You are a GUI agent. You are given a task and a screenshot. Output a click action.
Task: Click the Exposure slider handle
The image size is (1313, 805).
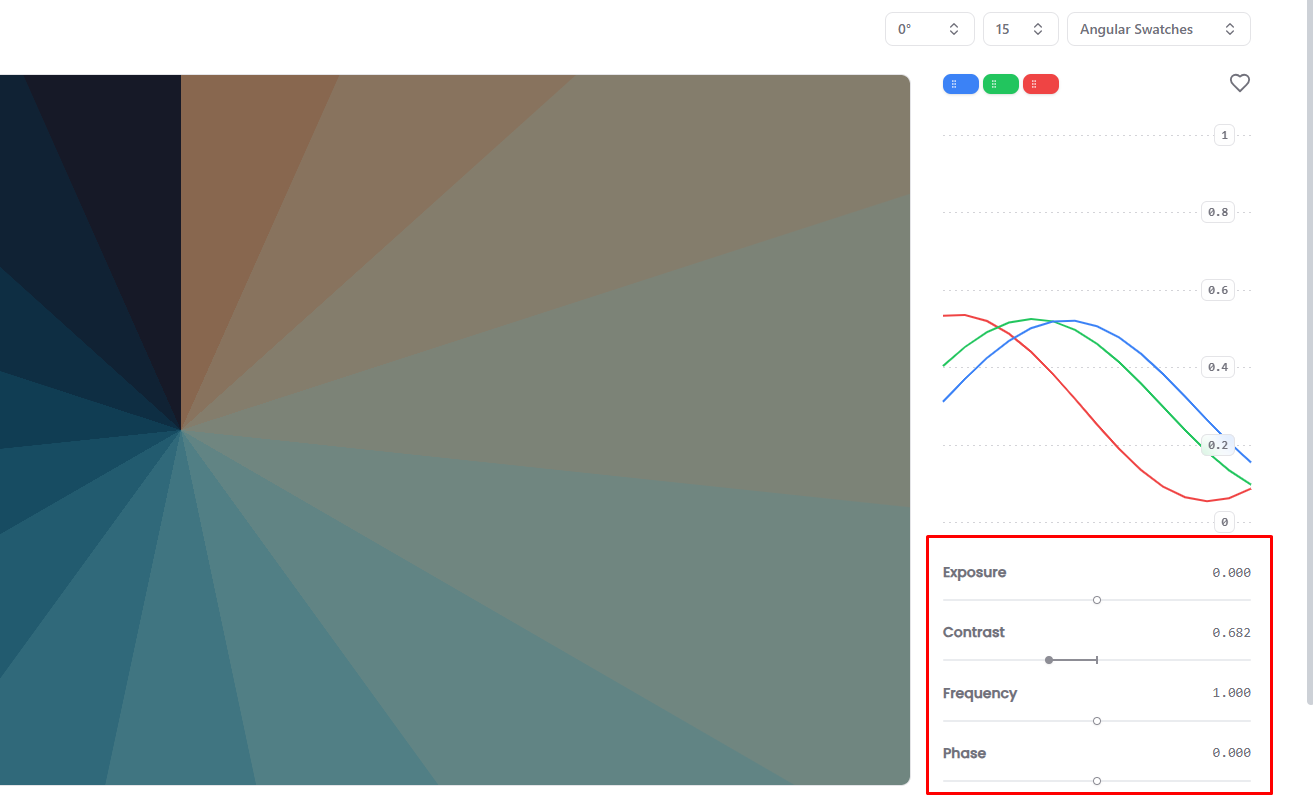pos(1097,599)
